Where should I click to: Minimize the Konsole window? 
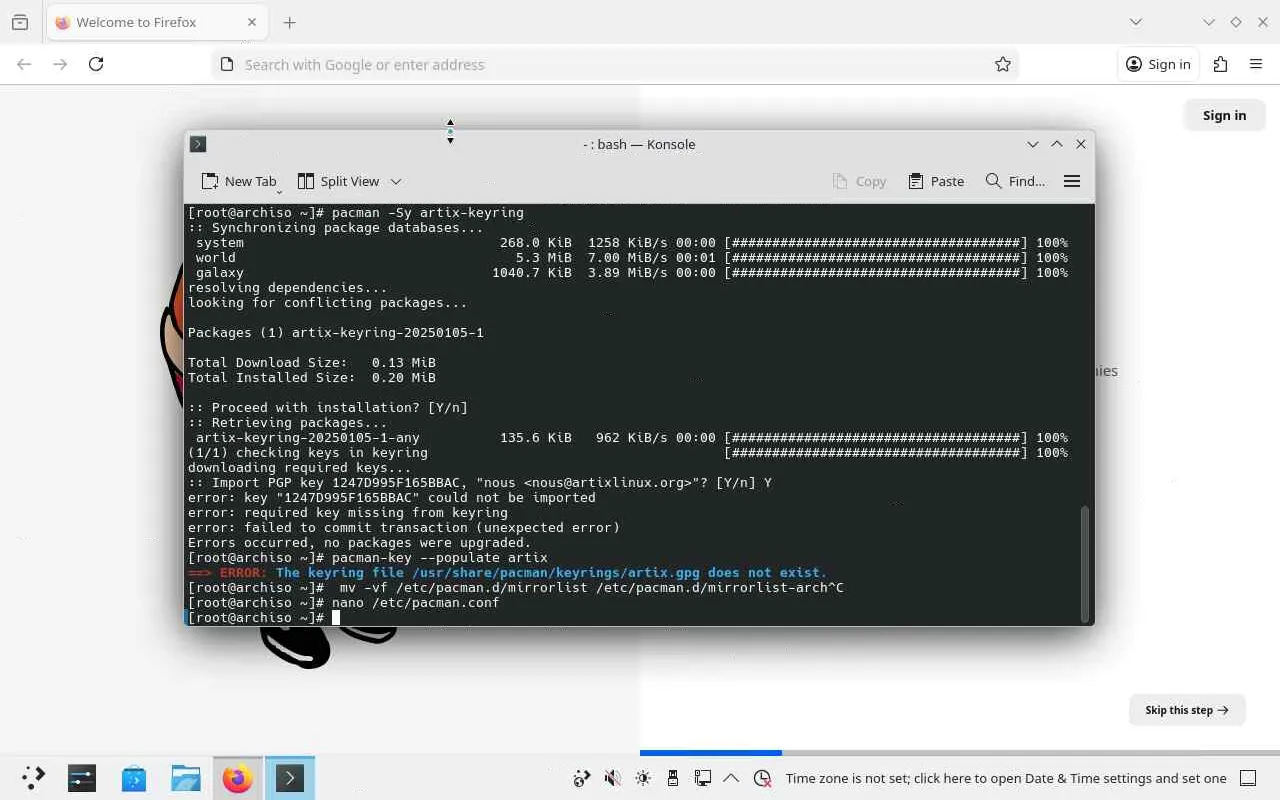[1033, 144]
